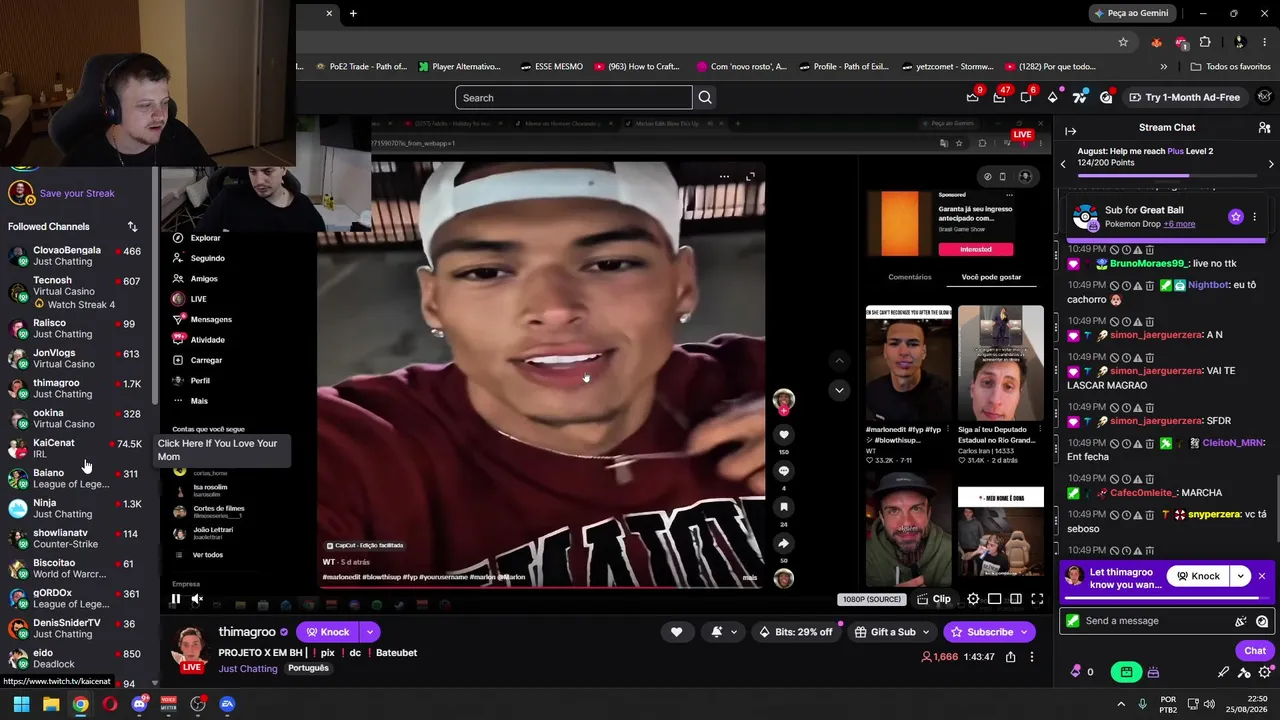
Task: Open chat settings gear icon
Action: (x=1265, y=672)
